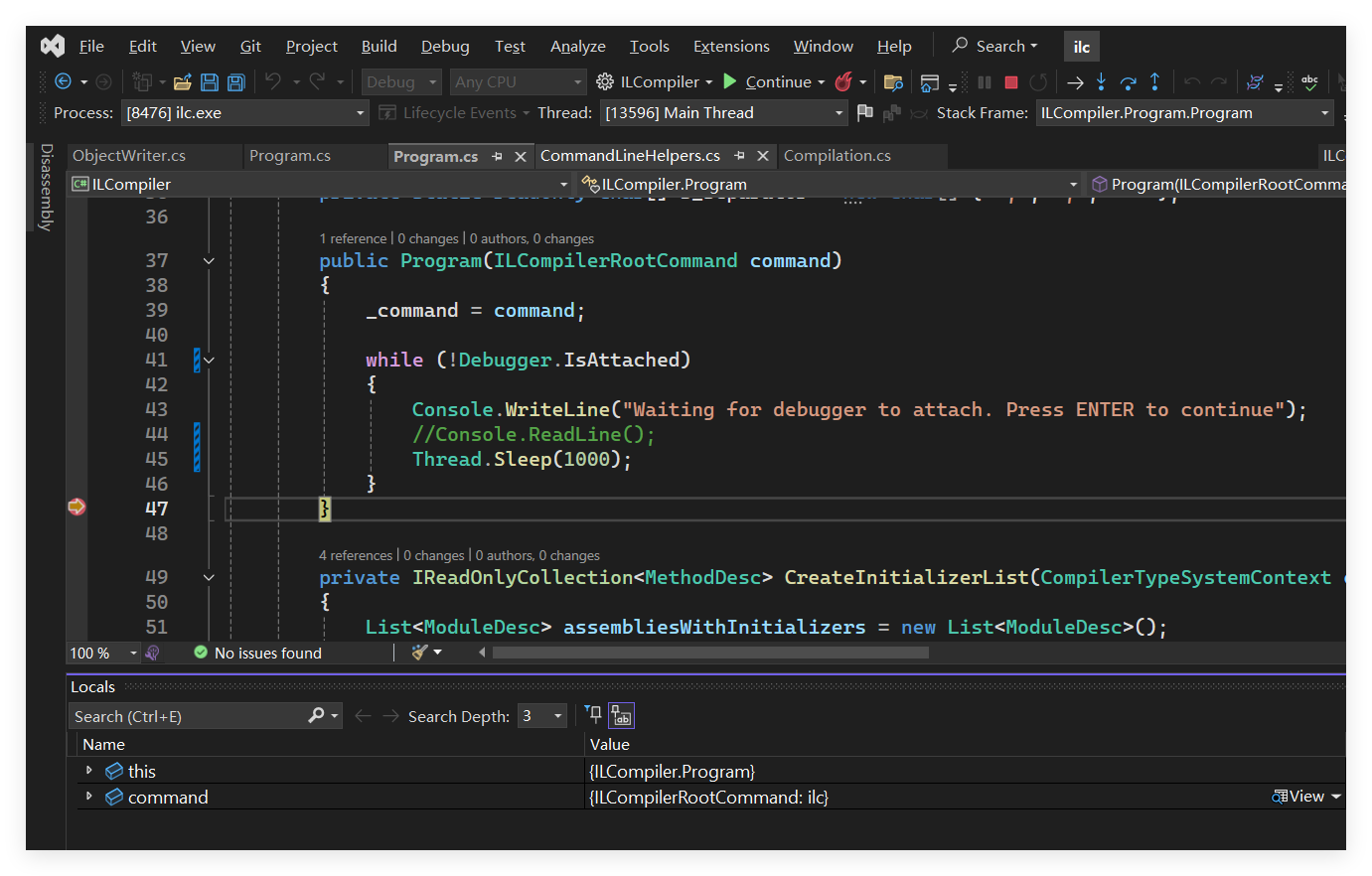Click the Redo arrow icon
The image size is (1372, 876).
tap(317, 81)
